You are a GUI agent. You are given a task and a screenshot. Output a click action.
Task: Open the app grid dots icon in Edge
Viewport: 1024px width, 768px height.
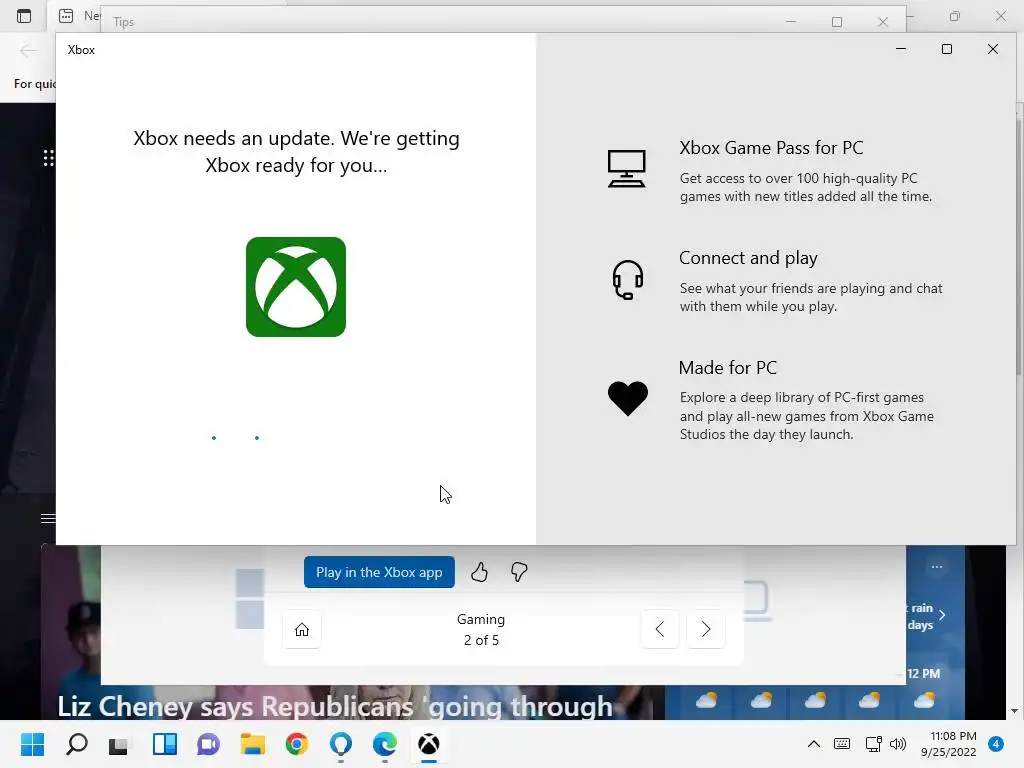pos(49,158)
